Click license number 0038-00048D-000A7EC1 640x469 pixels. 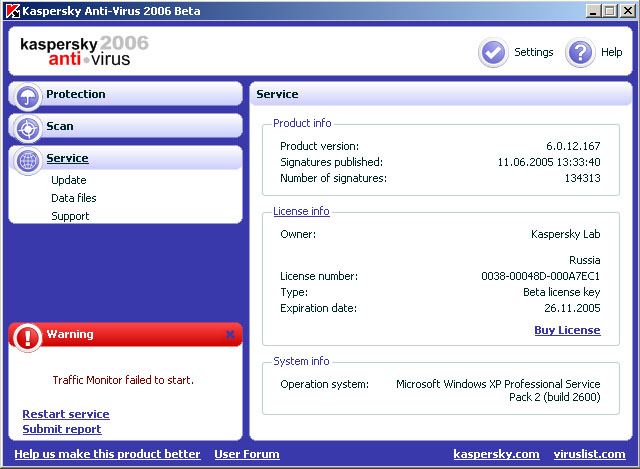(x=540, y=276)
